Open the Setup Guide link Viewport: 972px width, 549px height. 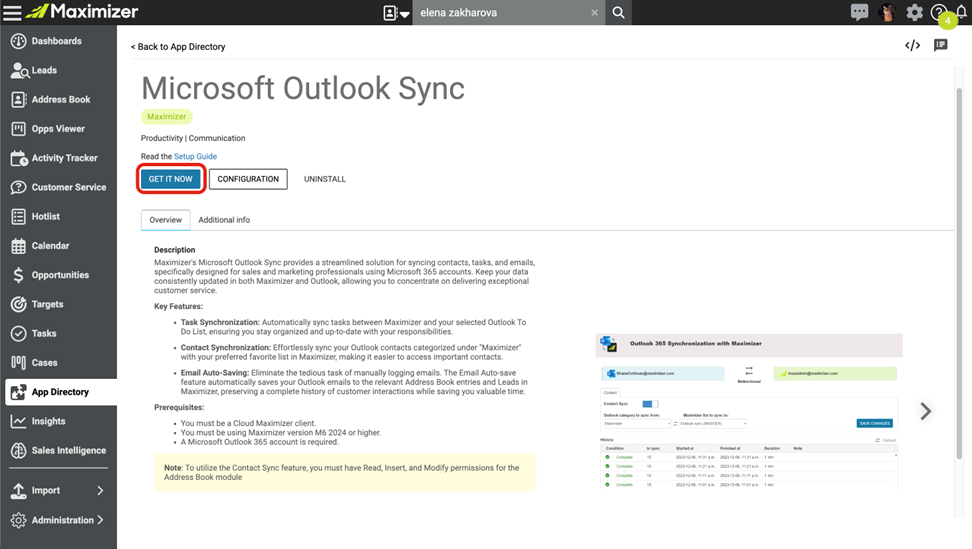click(x=195, y=157)
